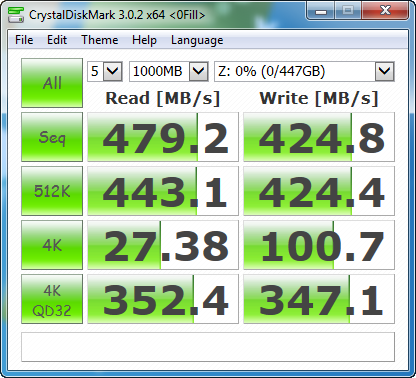The height and width of the screenshot is (378, 416).
Task: Expand the 1000MB test size dropdown
Action: click(x=199, y=71)
